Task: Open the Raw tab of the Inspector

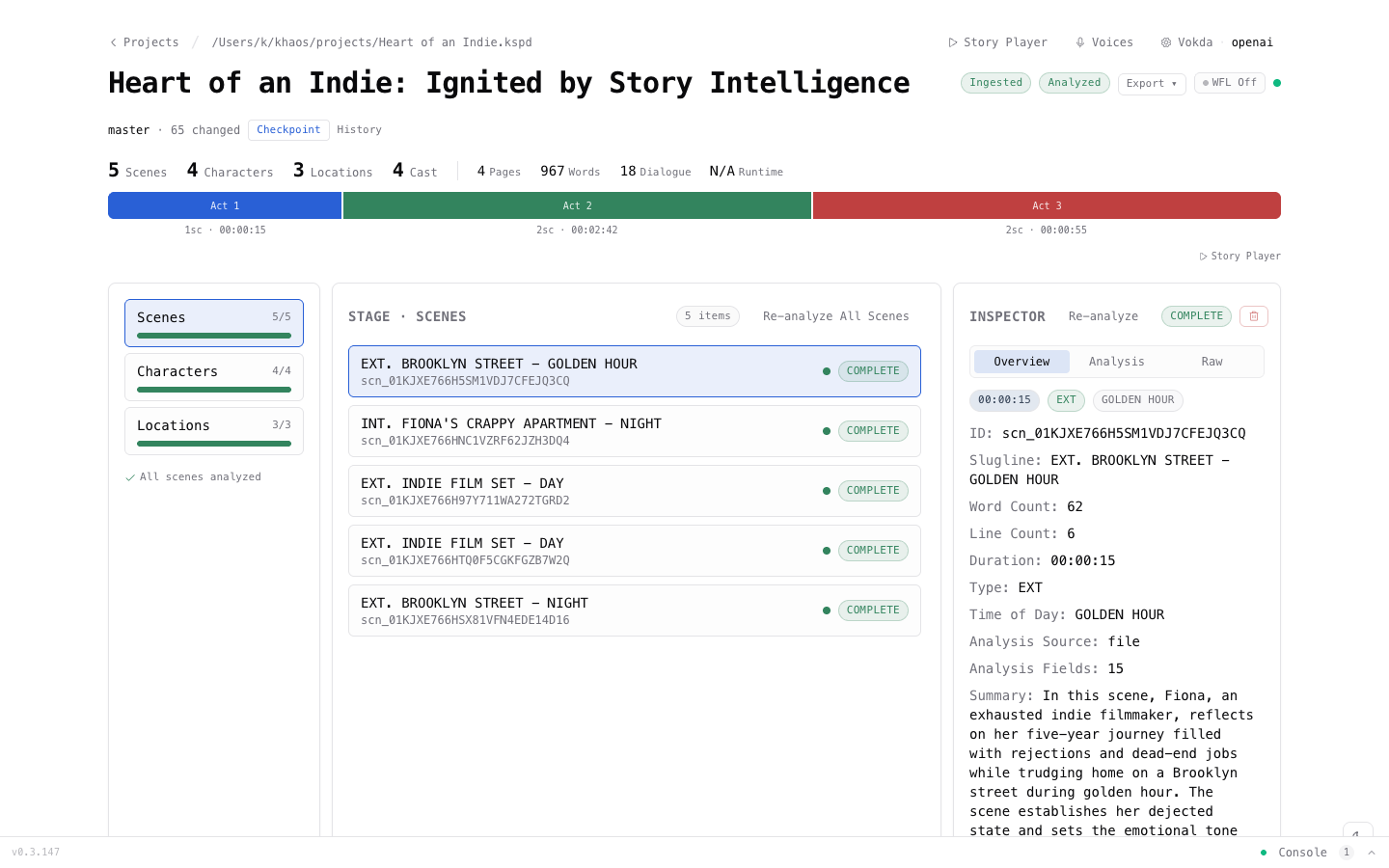Action: click(x=1212, y=361)
